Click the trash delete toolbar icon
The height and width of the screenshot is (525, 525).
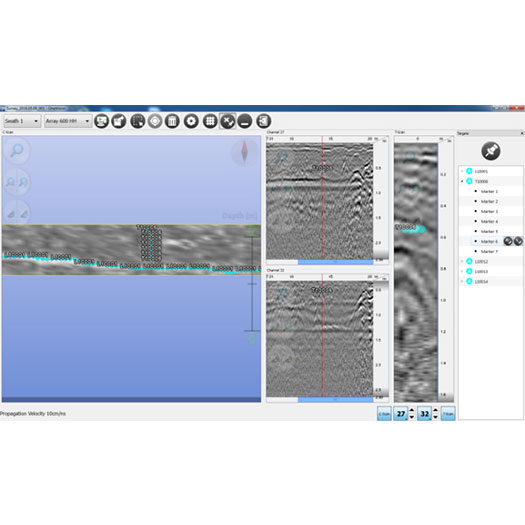pyautogui.click(x=172, y=121)
